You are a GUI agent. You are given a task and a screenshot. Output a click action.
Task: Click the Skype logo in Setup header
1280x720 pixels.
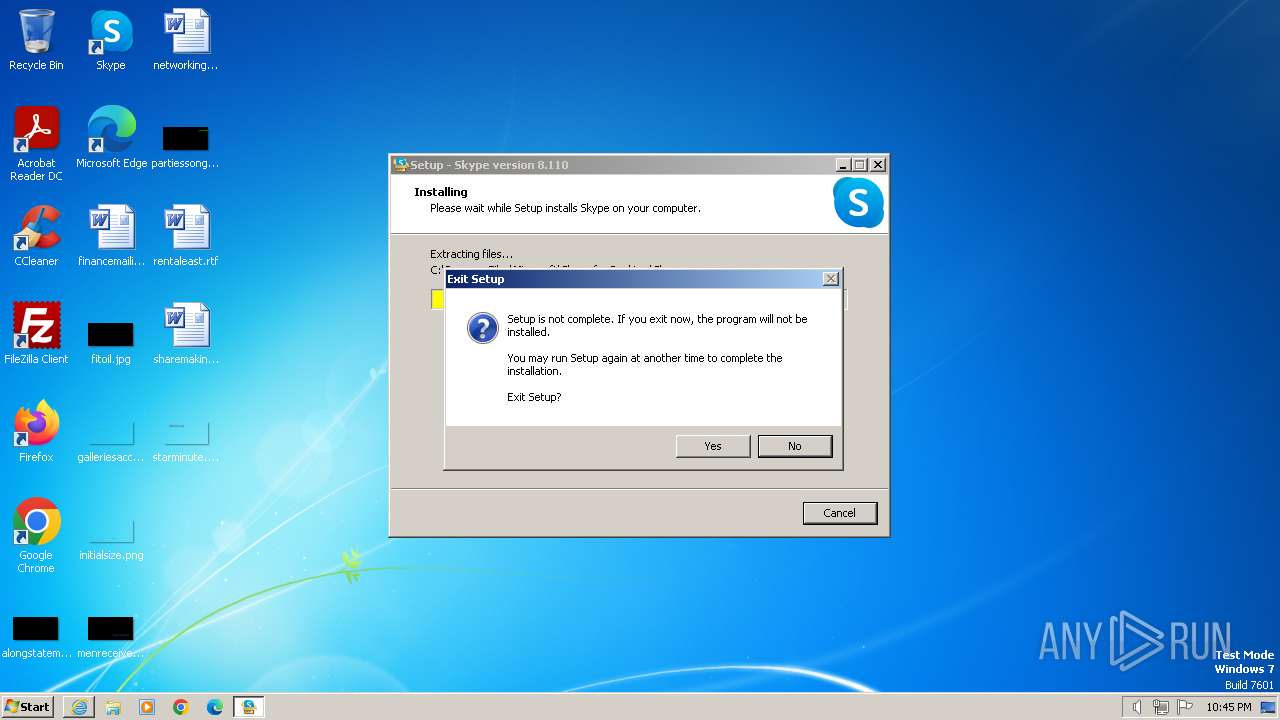point(858,203)
